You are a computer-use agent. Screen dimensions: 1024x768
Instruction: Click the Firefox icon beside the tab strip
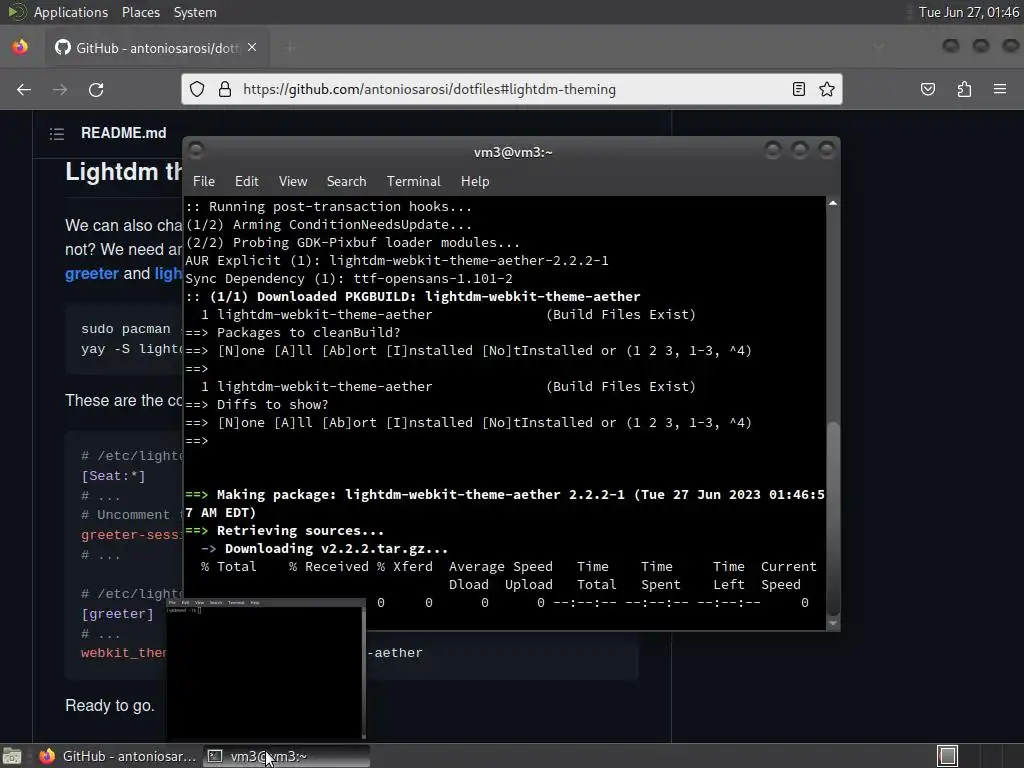(20, 47)
